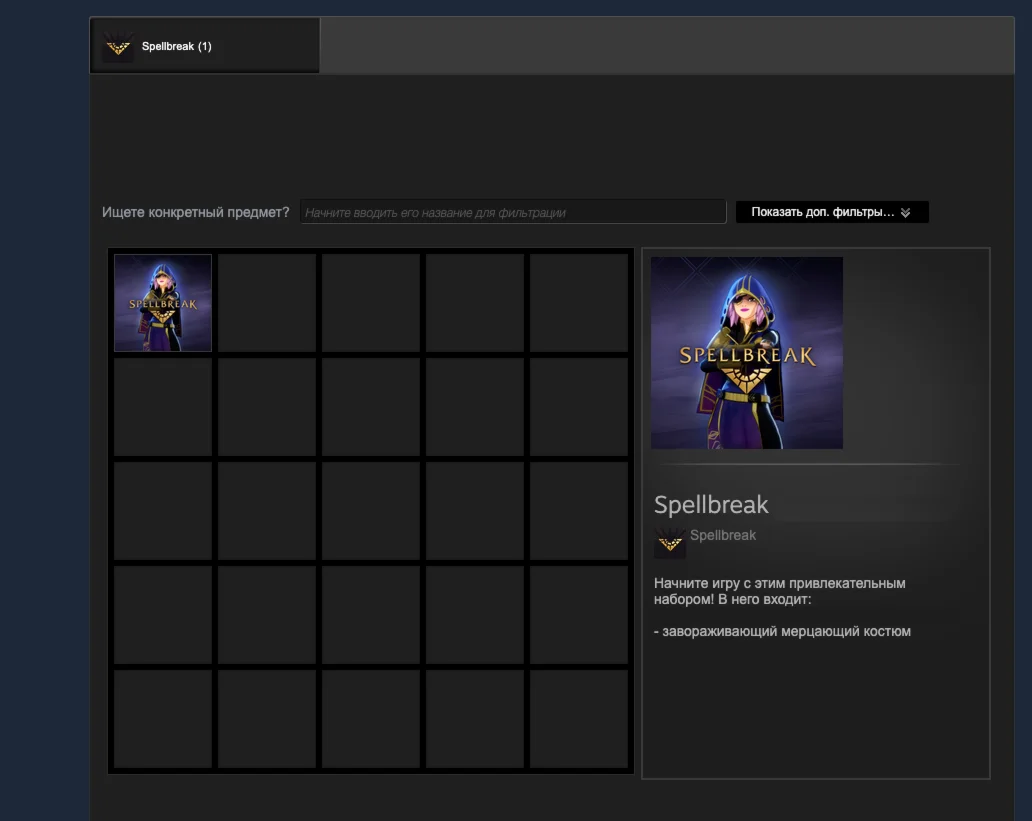Click the large Spellbreak item preview image

pyautogui.click(x=747, y=353)
